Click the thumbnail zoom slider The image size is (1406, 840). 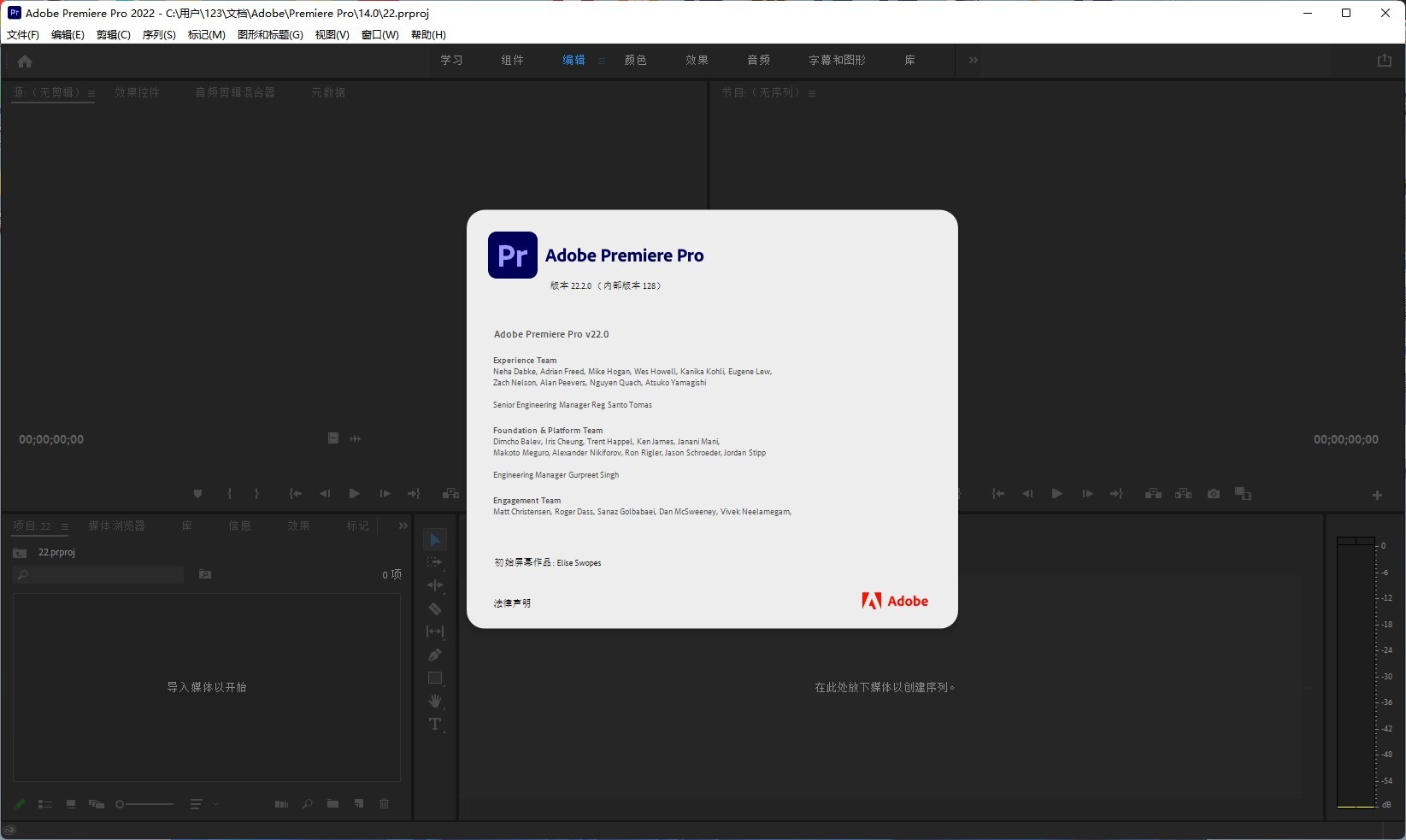[144, 804]
